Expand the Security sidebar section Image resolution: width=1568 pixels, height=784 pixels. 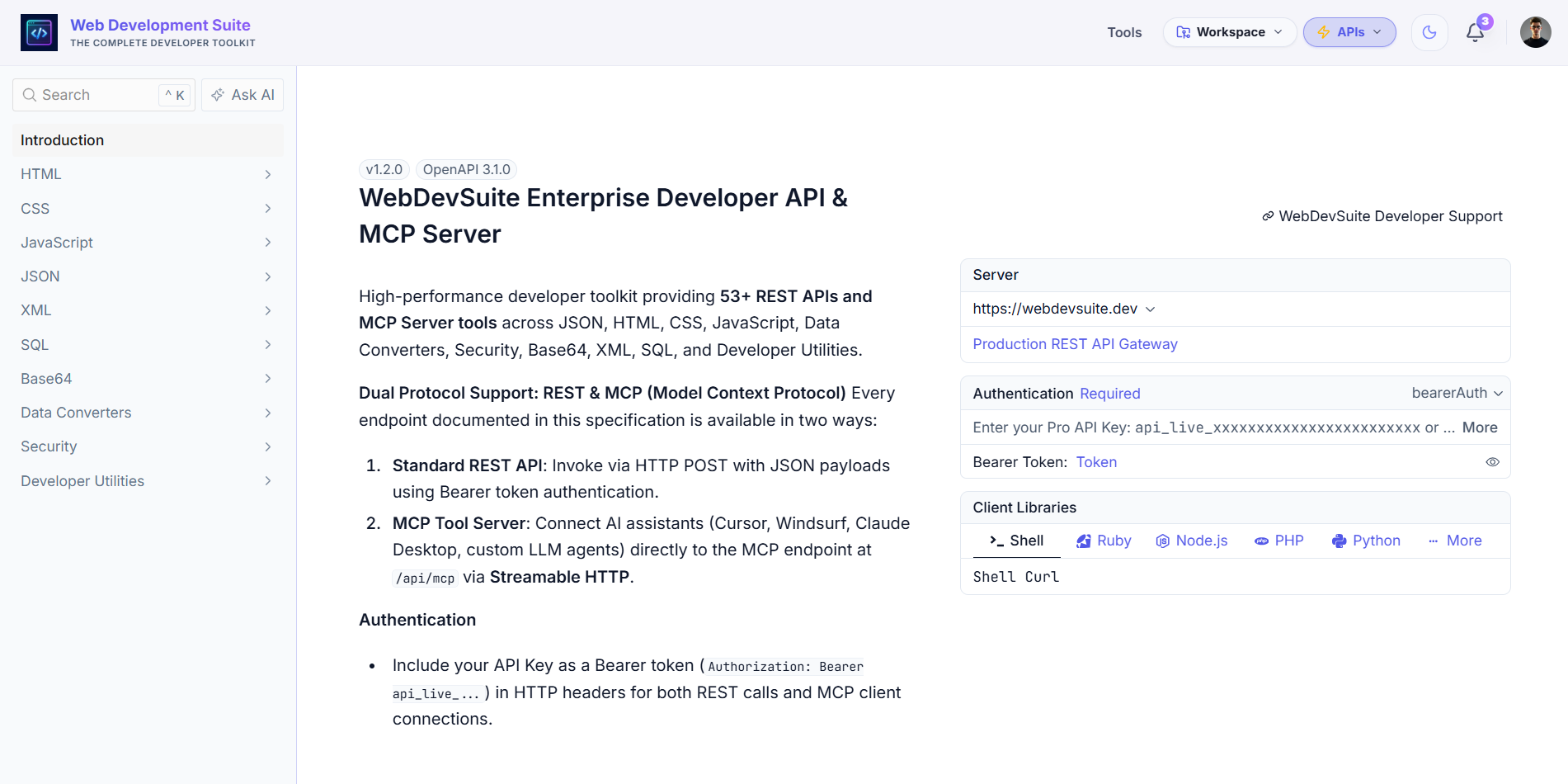[148, 446]
